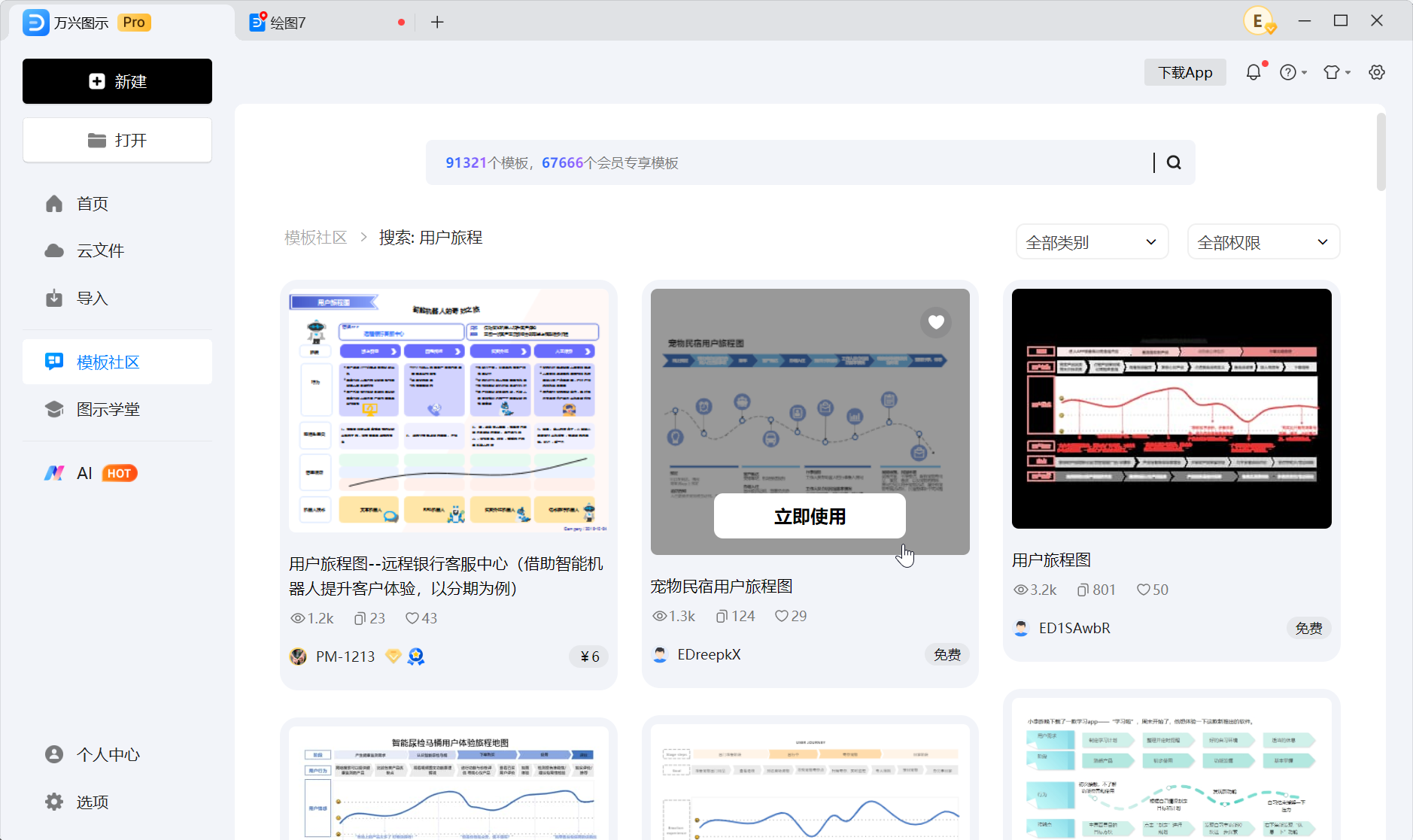
Task: Click the search magnifier icon
Action: click(1174, 162)
